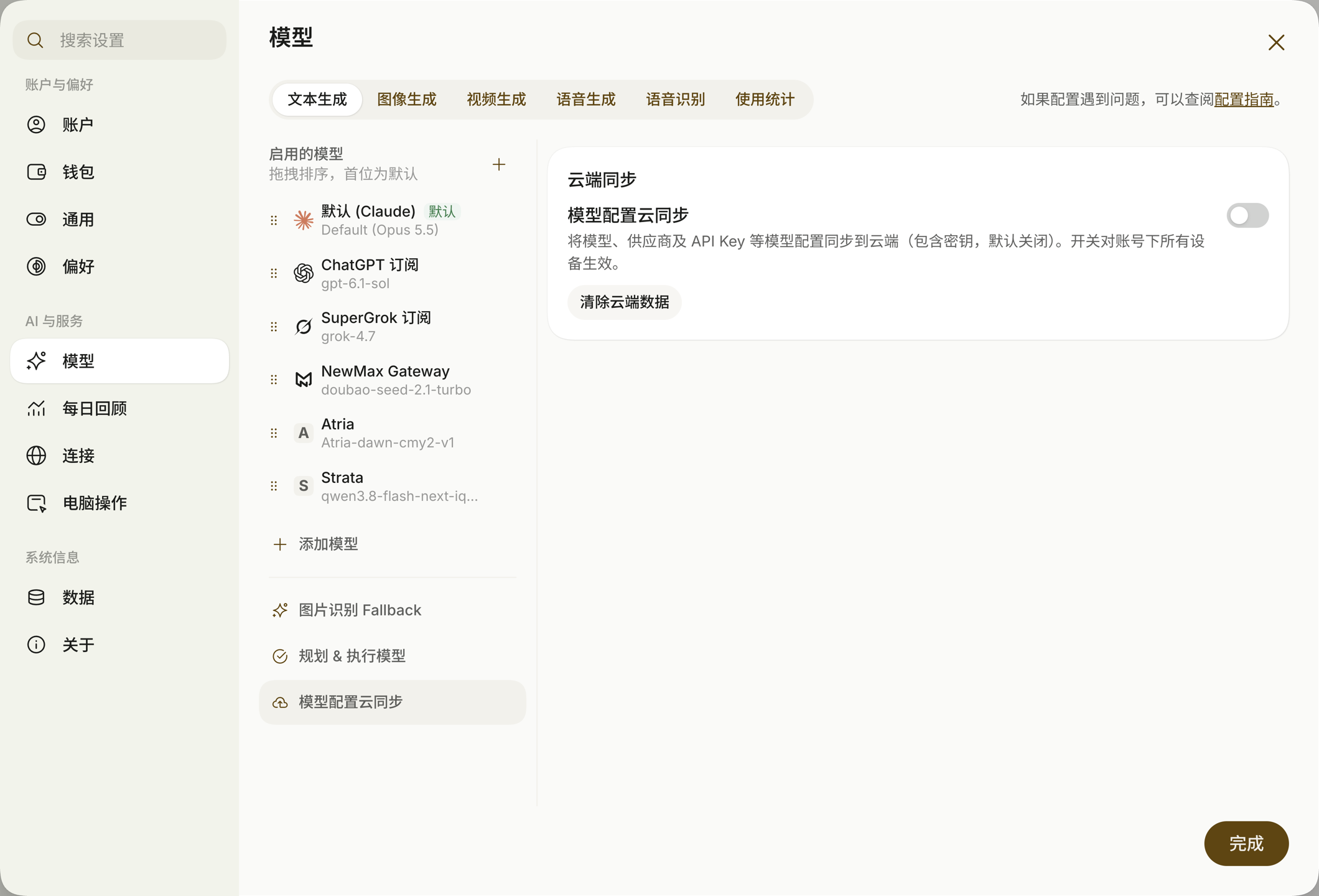The height and width of the screenshot is (896, 1319).
Task: Click the sparkle icon beside 图片识别 Fallback
Action: [x=280, y=610]
